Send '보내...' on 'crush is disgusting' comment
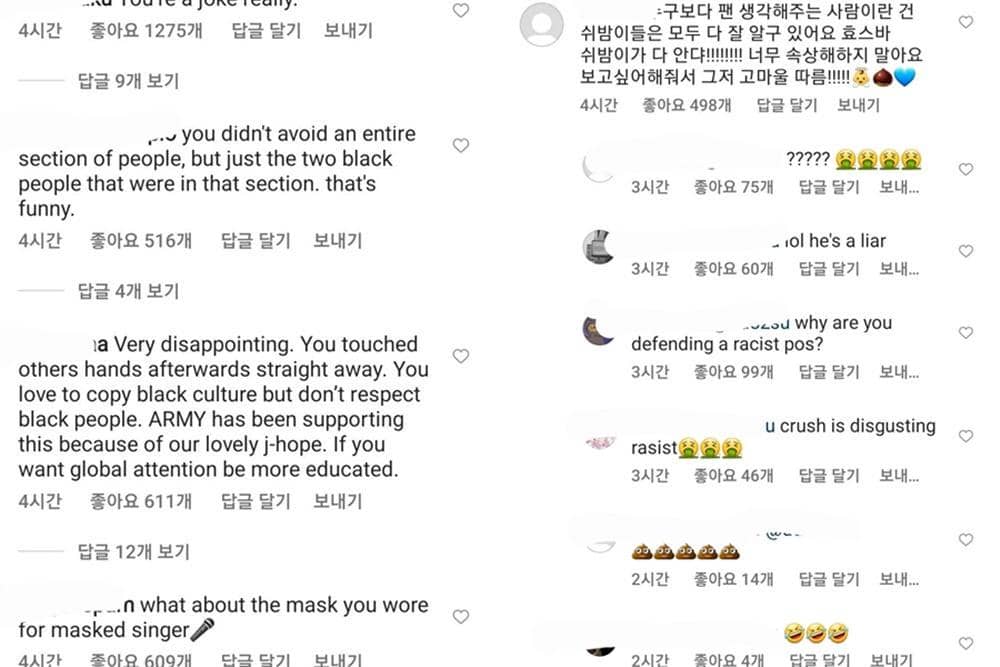 click(x=899, y=476)
